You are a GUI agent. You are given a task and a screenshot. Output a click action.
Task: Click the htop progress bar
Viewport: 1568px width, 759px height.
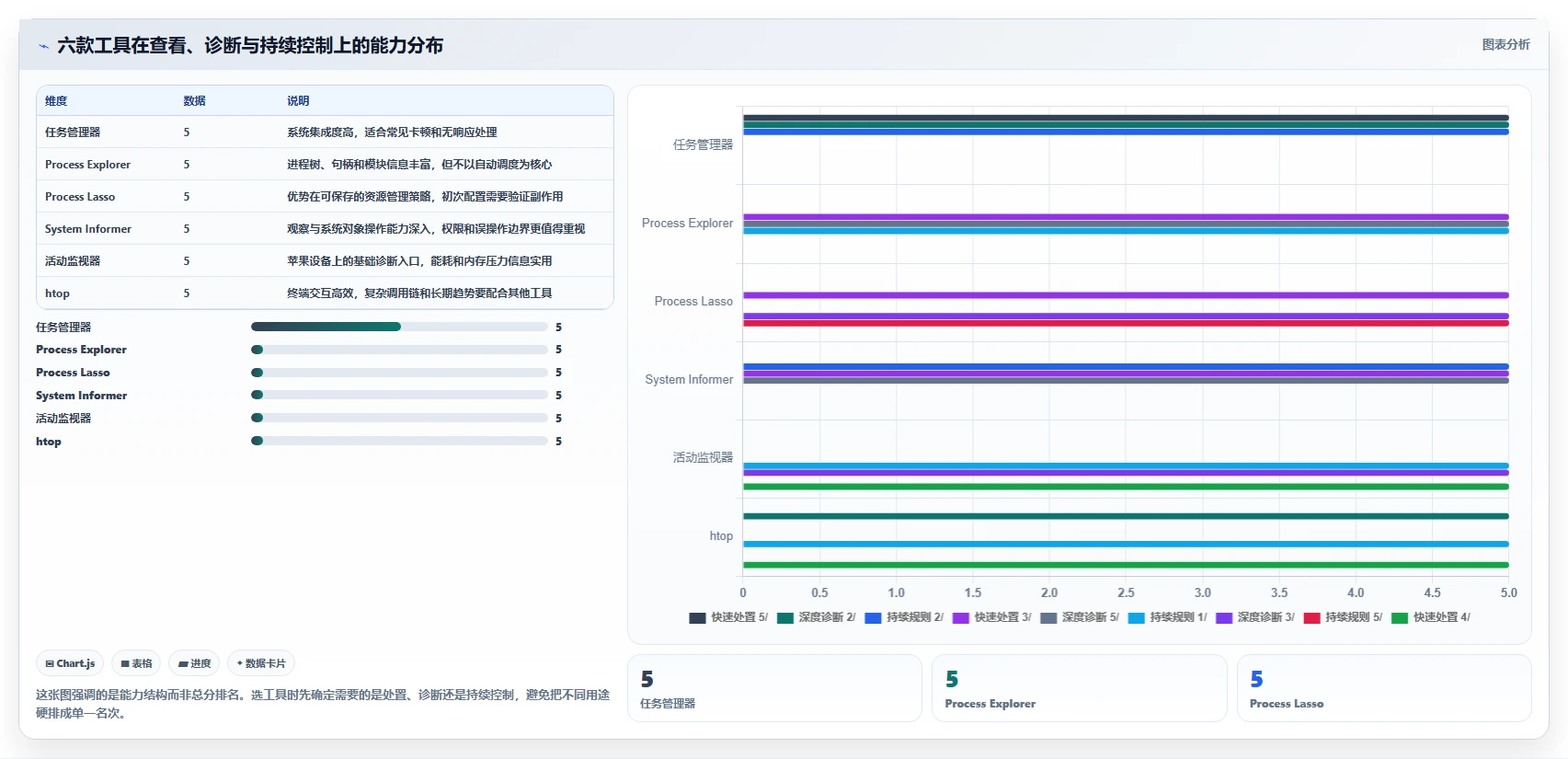coord(399,441)
